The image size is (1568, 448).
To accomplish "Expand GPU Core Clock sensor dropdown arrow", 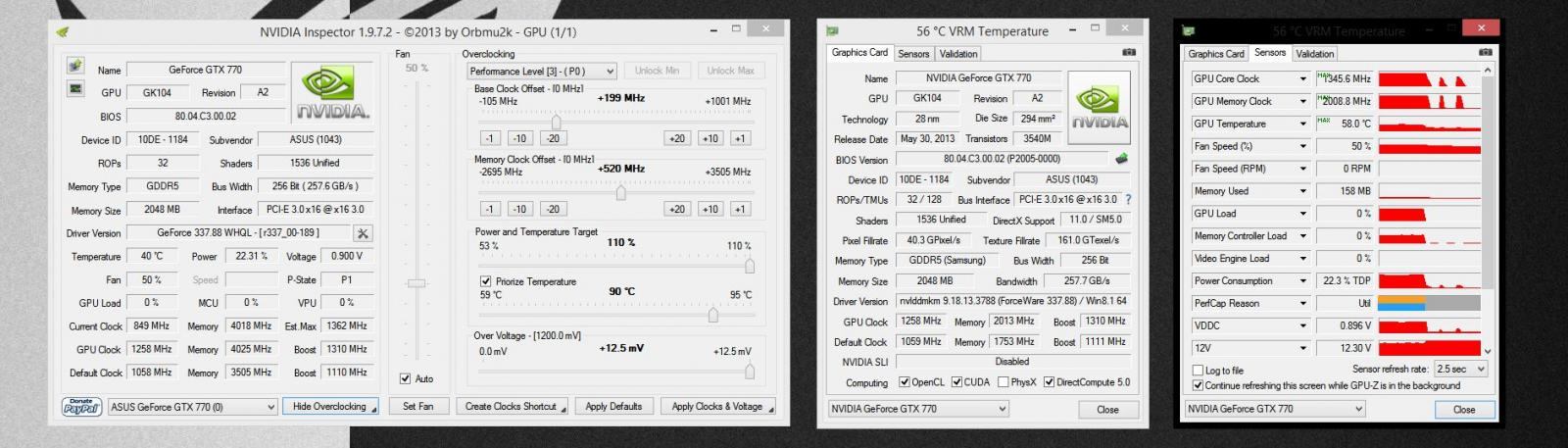I will (1302, 78).
